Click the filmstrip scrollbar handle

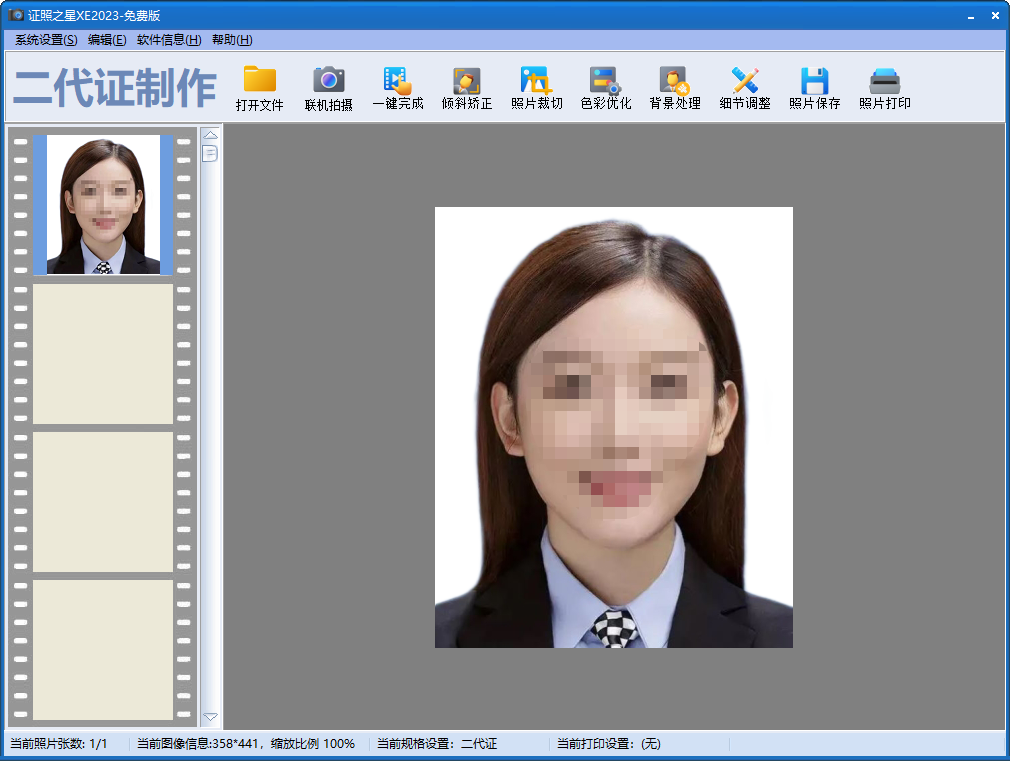pyautogui.click(x=210, y=153)
